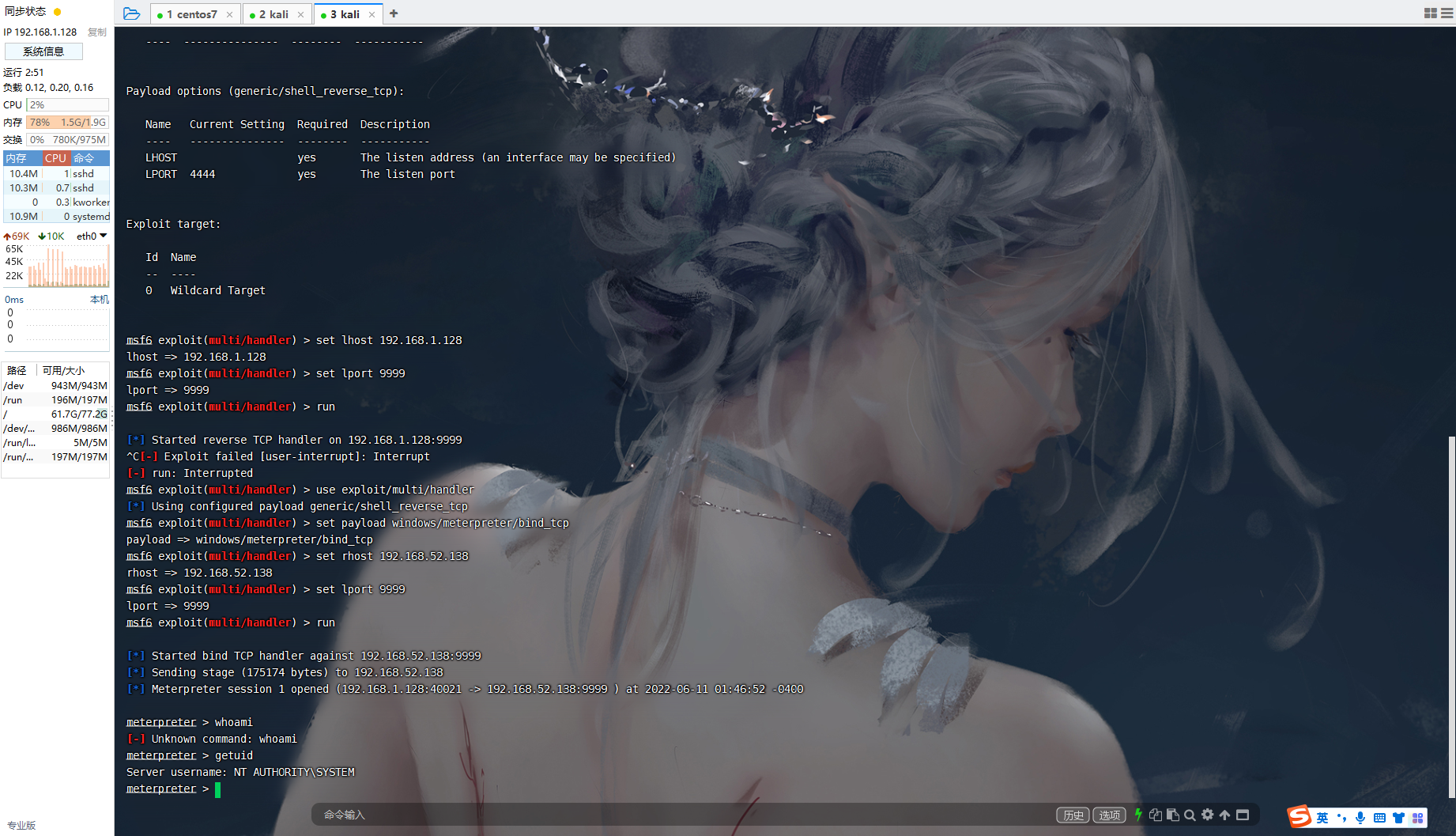
Task: Click the download speed 10K indicator
Action: (x=51, y=236)
